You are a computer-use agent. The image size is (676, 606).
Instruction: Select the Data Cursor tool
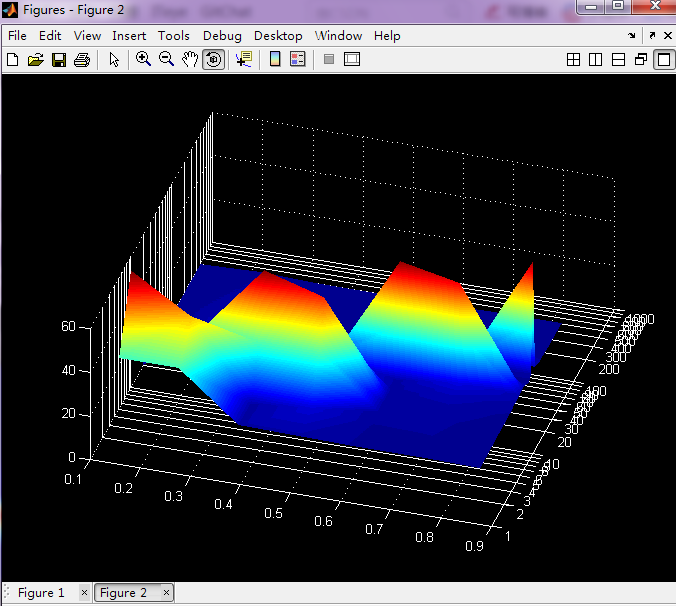pyautogui.click(x=244, y=59)
